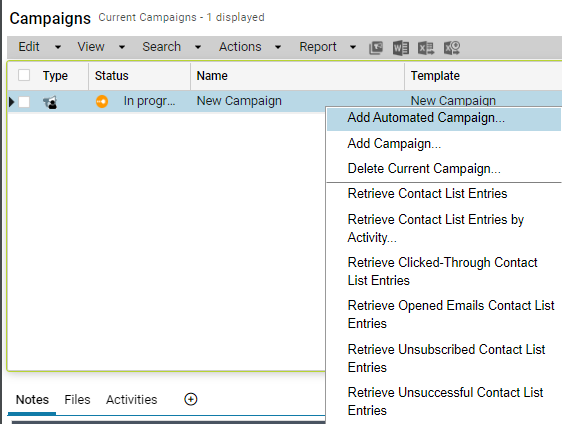Click the Outlook export toolbar icon
Image resolution: width=562 pixels, height=424 pixels.
(376, 47)
